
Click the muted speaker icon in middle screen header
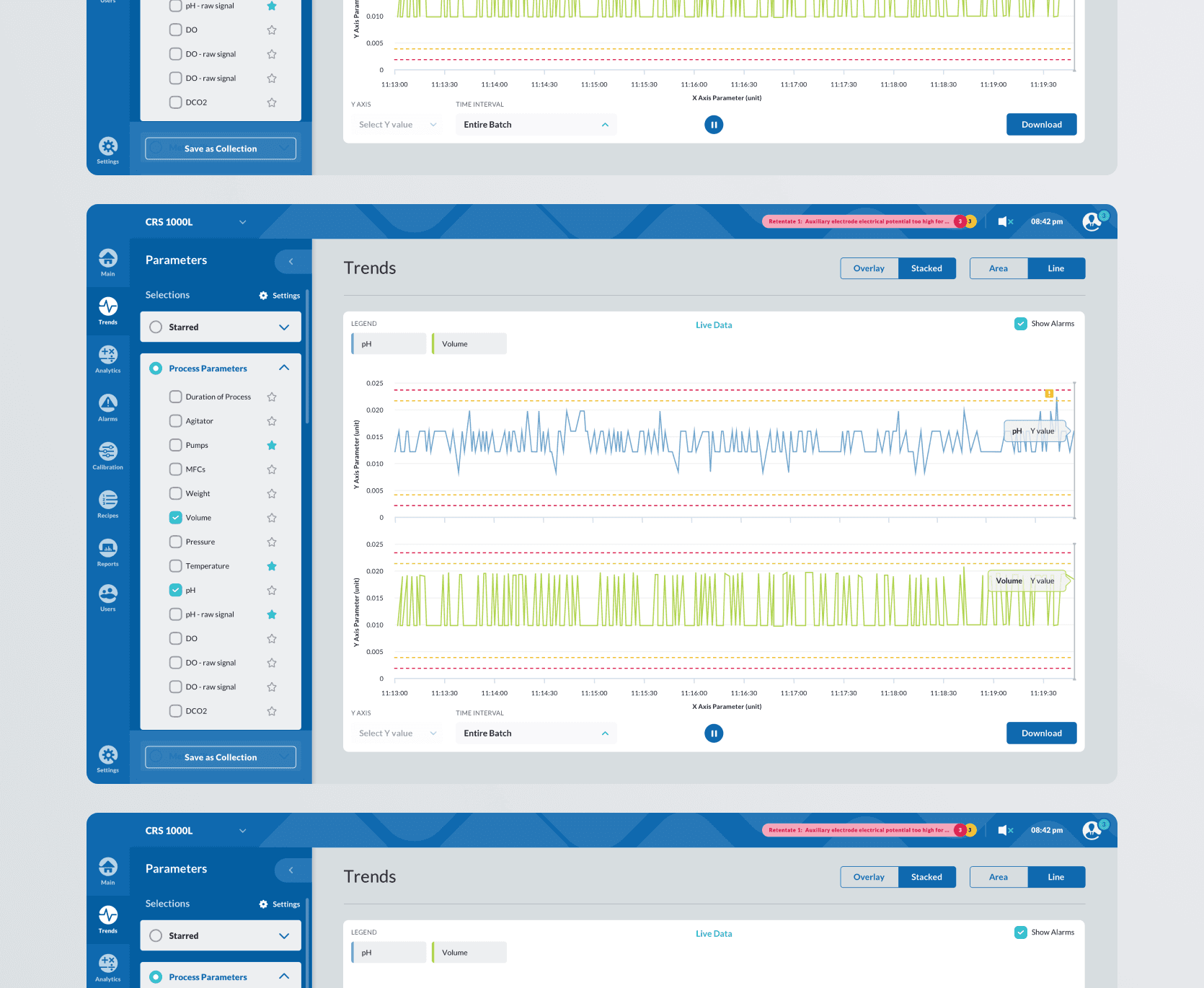(1006, 221)
